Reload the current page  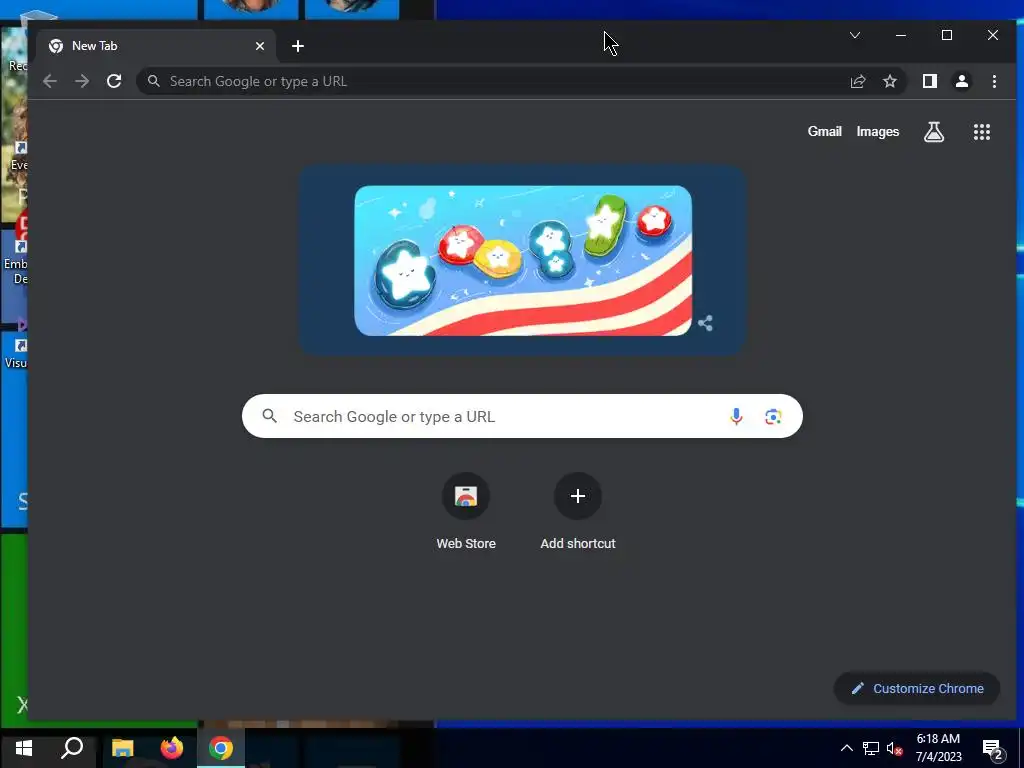(114, 82)
